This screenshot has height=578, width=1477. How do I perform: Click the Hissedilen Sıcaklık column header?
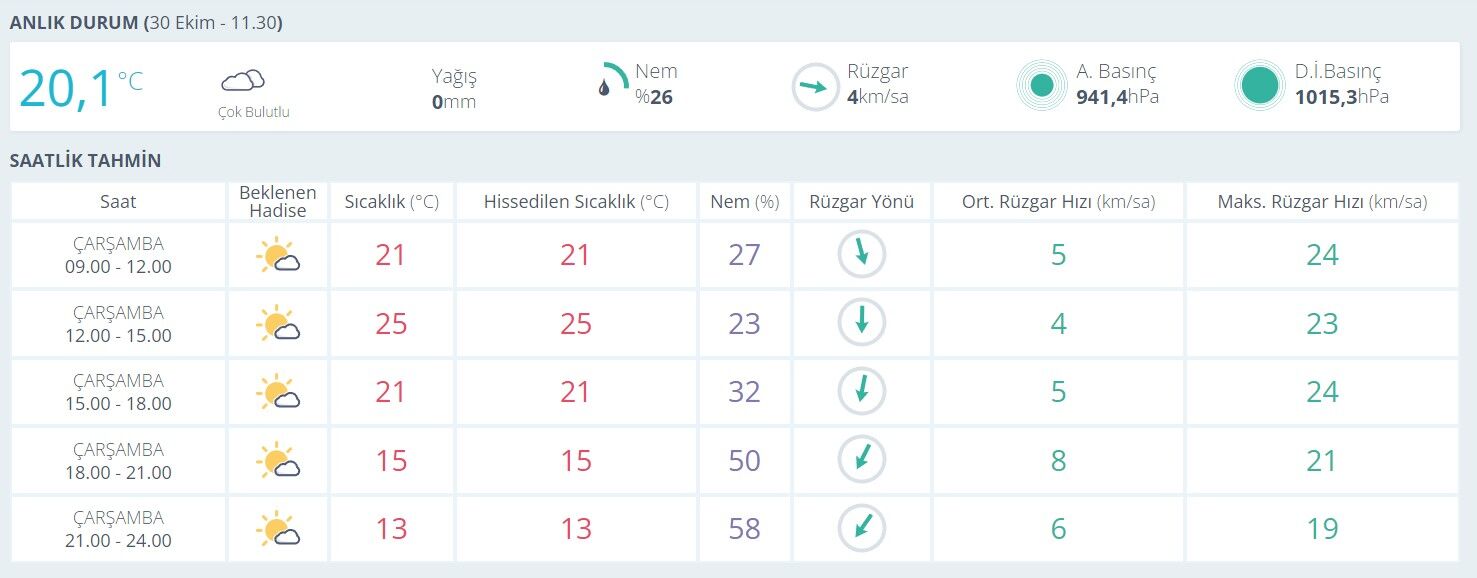pos(576,201)
